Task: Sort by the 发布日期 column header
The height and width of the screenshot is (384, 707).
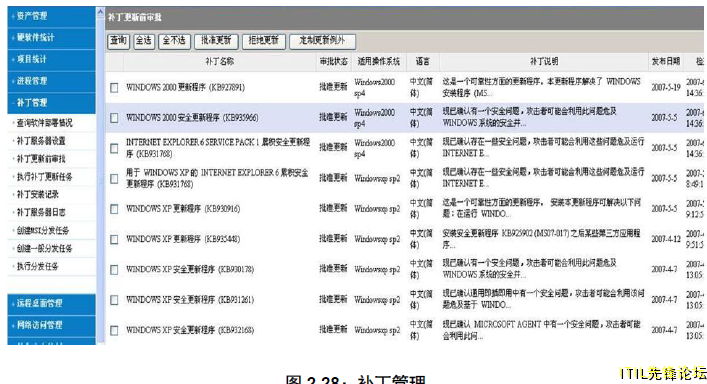Action: tap(666, 61)
